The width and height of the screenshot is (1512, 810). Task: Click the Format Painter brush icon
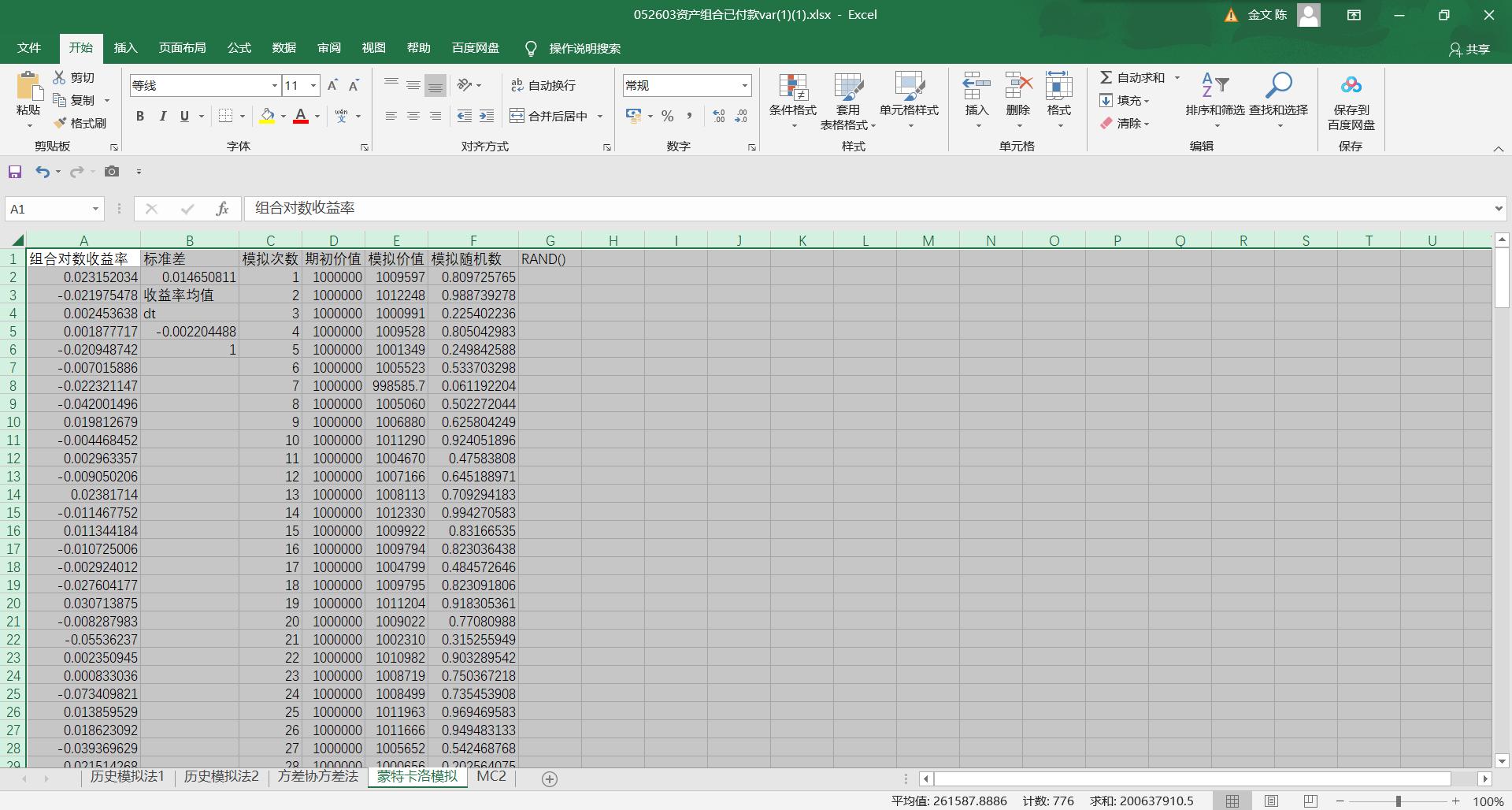[x=61, y=124]
